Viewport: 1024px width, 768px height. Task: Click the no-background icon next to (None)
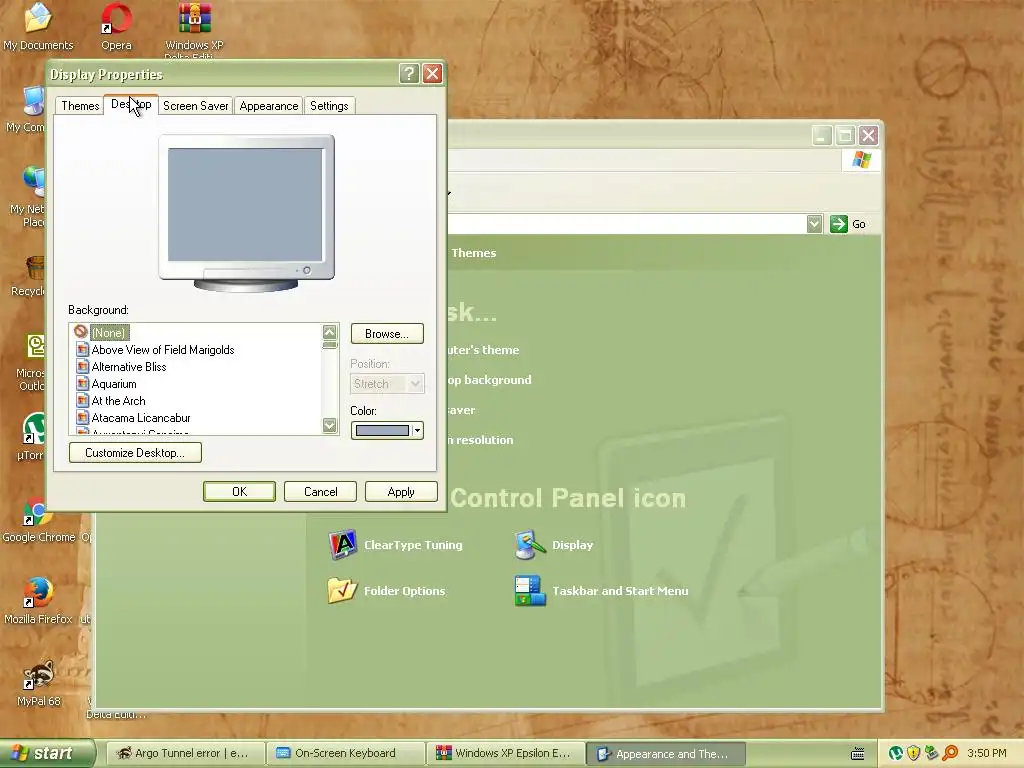(81, 332)
